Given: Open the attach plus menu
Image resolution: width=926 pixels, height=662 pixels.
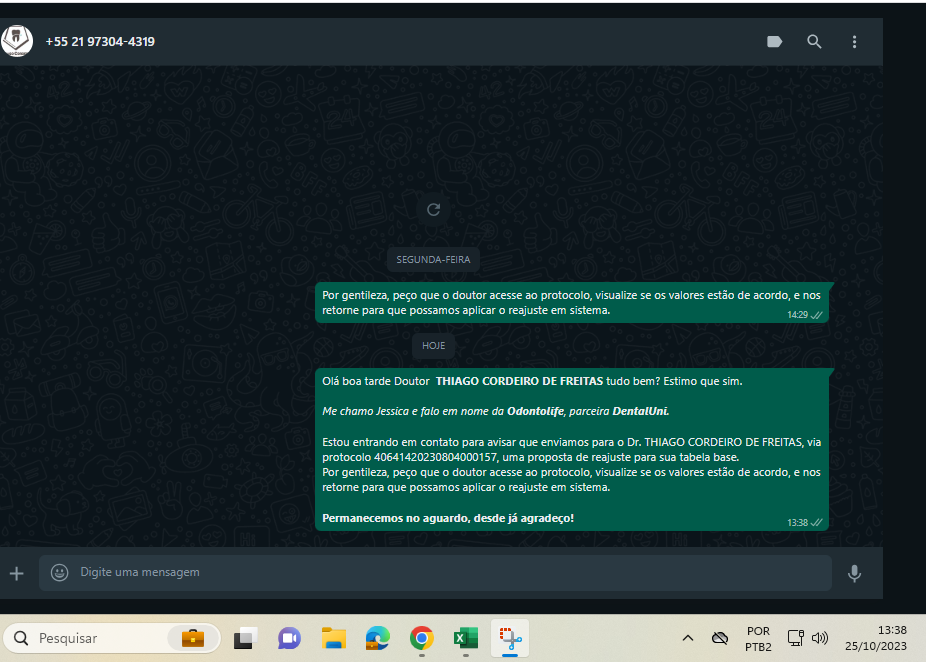Looking at the screenshot, I should 17,573.
